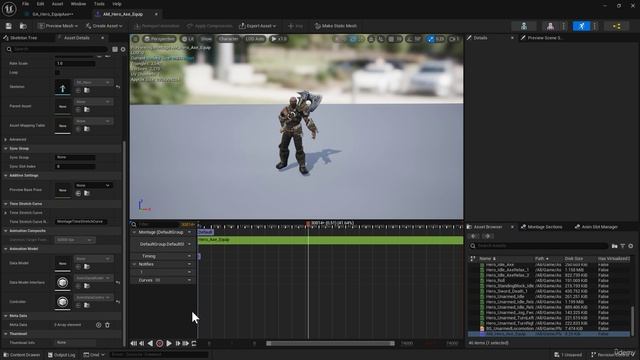
Task: Step one frame backward
Action: [x=142, y=344]
